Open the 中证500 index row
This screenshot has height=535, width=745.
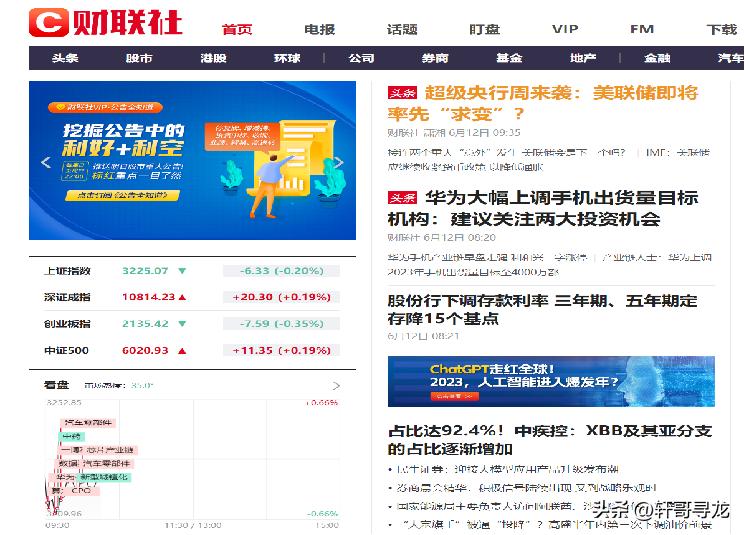192,350
